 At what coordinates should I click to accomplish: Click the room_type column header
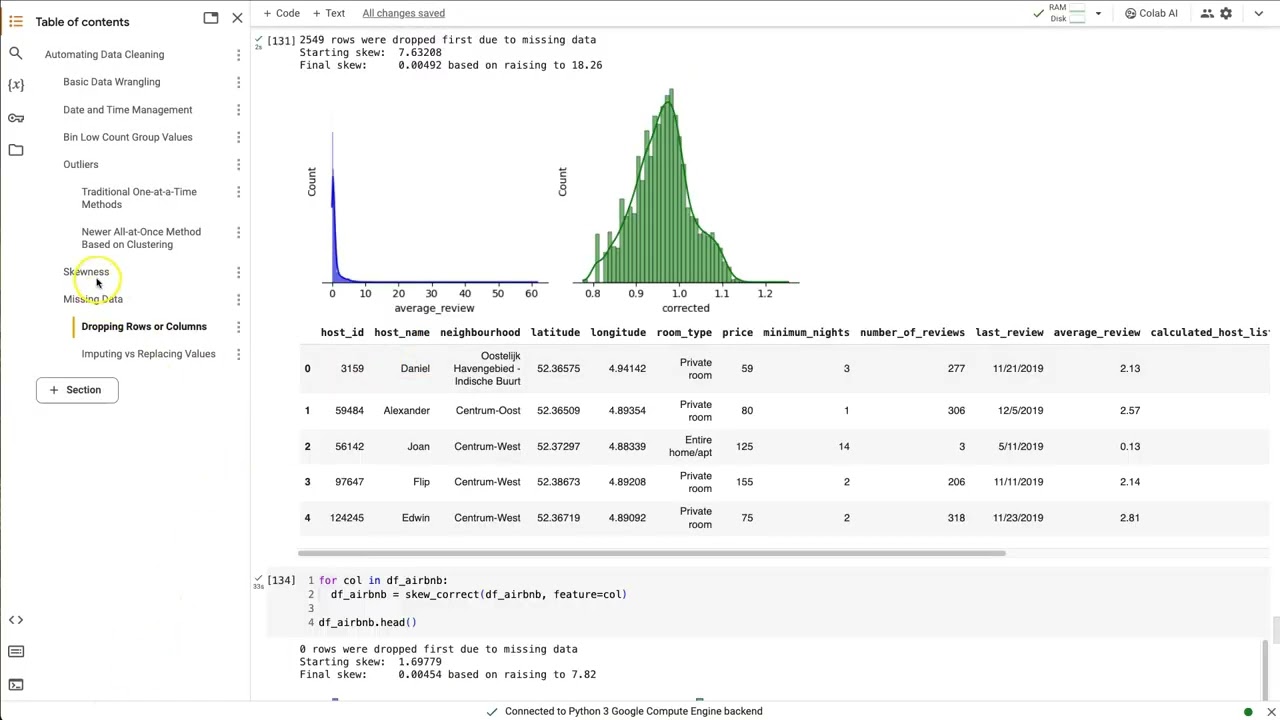(684, 332)
